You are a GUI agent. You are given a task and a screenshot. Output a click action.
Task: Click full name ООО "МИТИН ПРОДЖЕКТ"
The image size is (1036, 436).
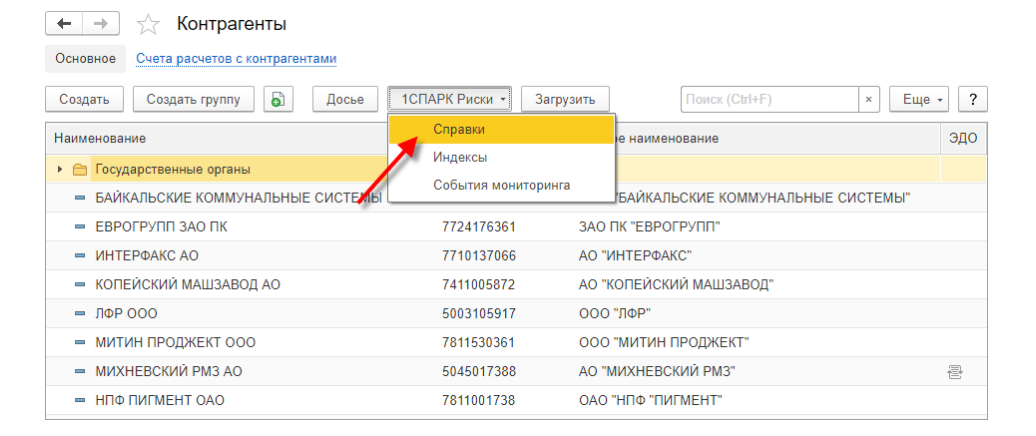pos(663,343)
